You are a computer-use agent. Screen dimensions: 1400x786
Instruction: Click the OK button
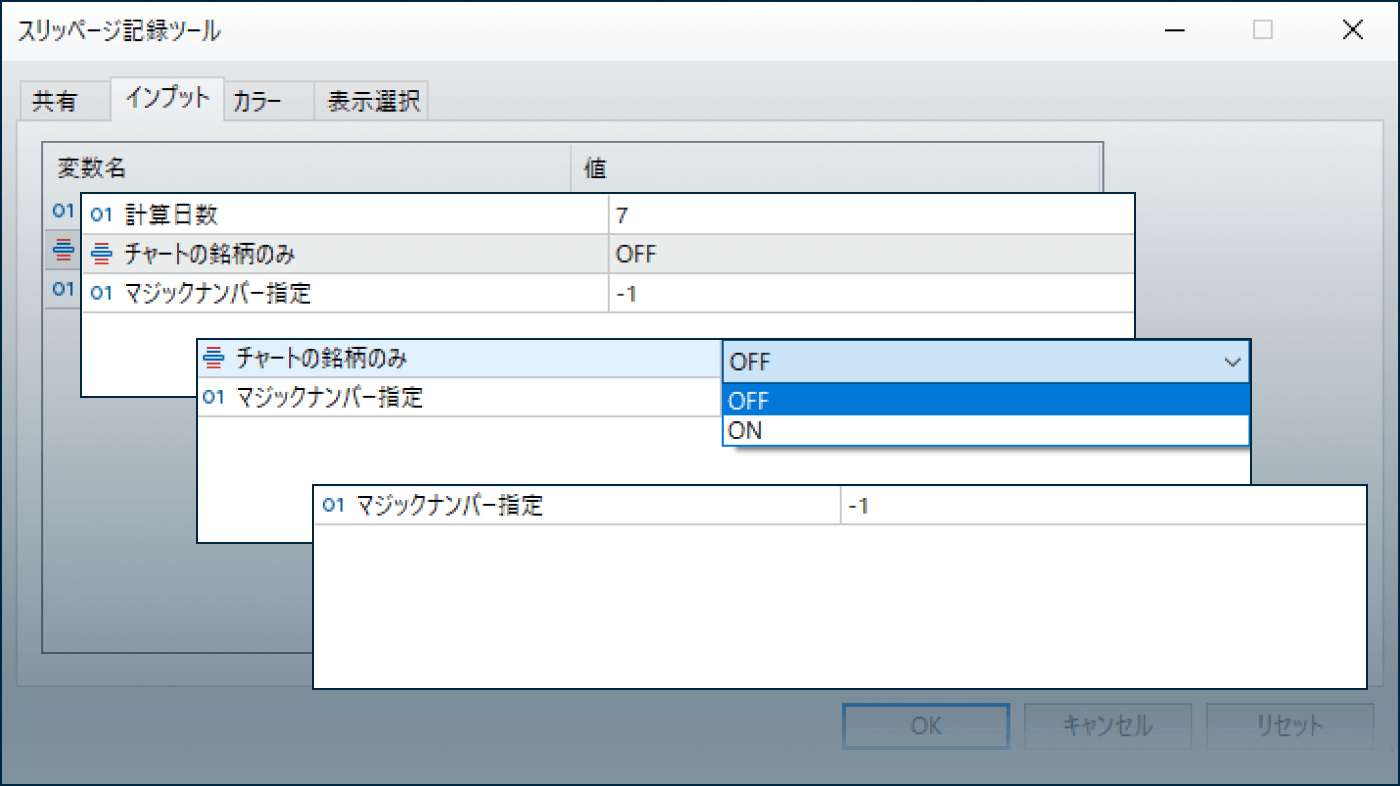pyautogui.click(x=925, y=726)
